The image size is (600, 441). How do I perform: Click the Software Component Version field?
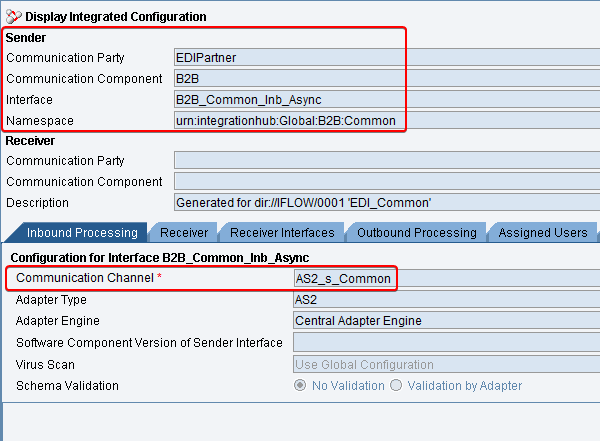447,342
